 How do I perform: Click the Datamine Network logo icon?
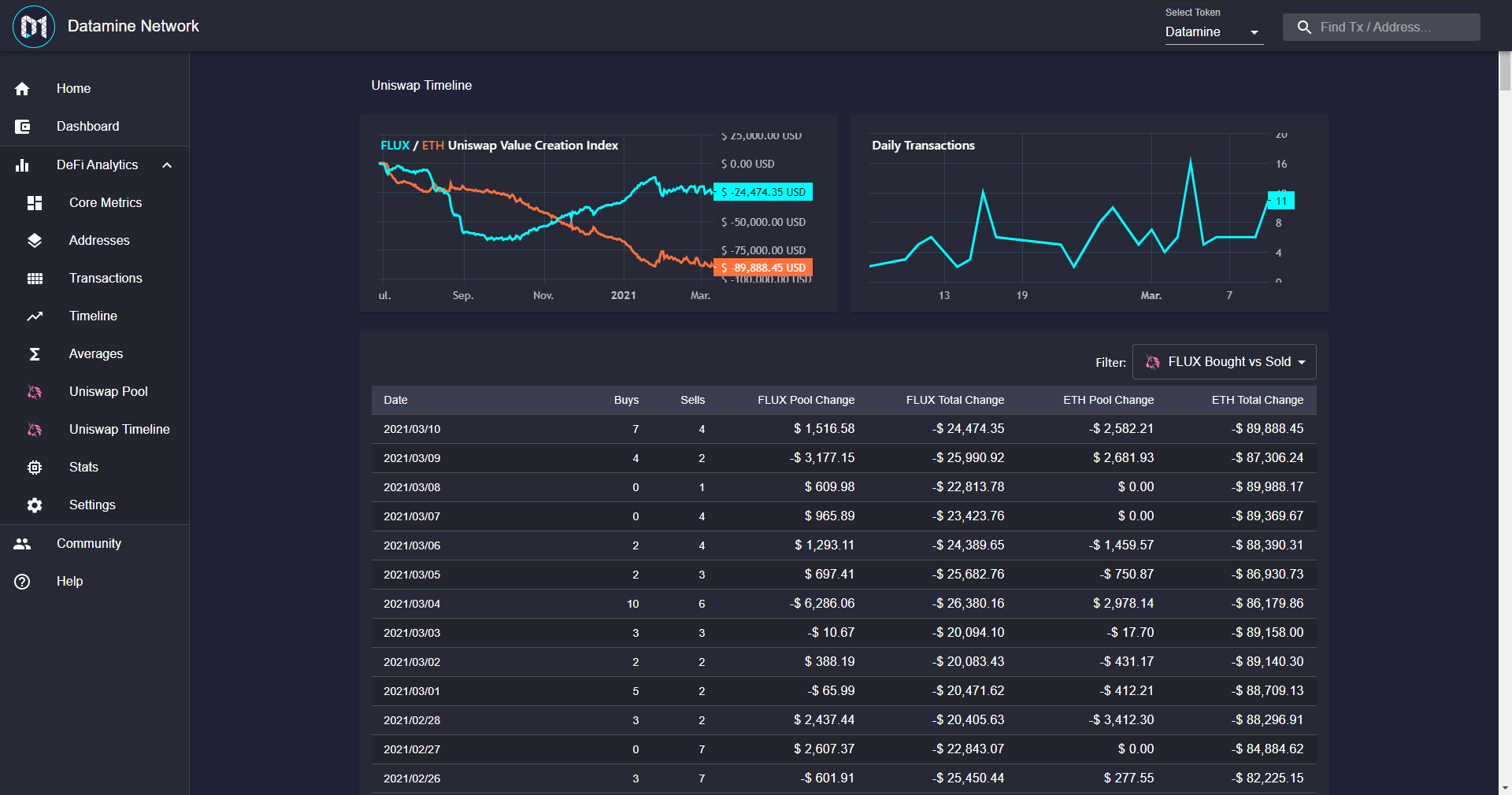click(x=34, y=27)
